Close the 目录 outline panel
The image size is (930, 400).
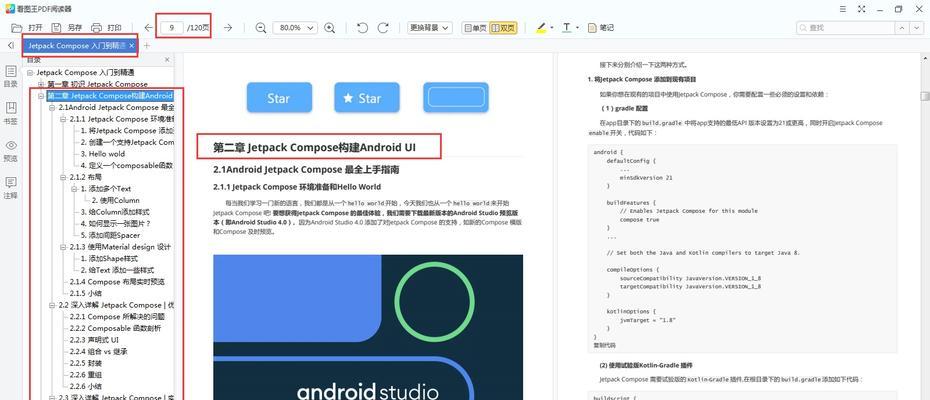click(x=167, y=59)
